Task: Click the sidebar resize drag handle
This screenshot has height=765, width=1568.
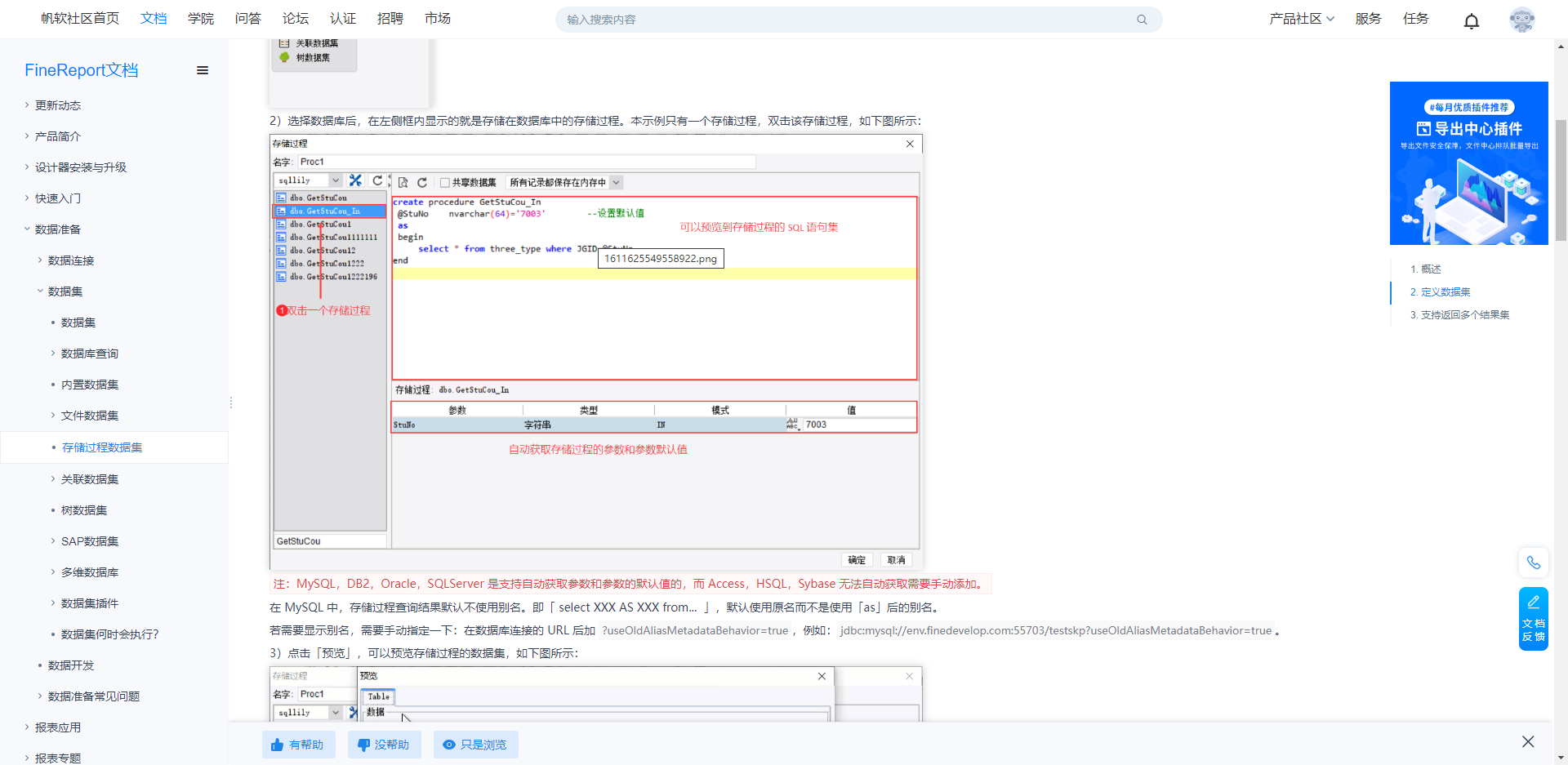Action: (231, 403)
